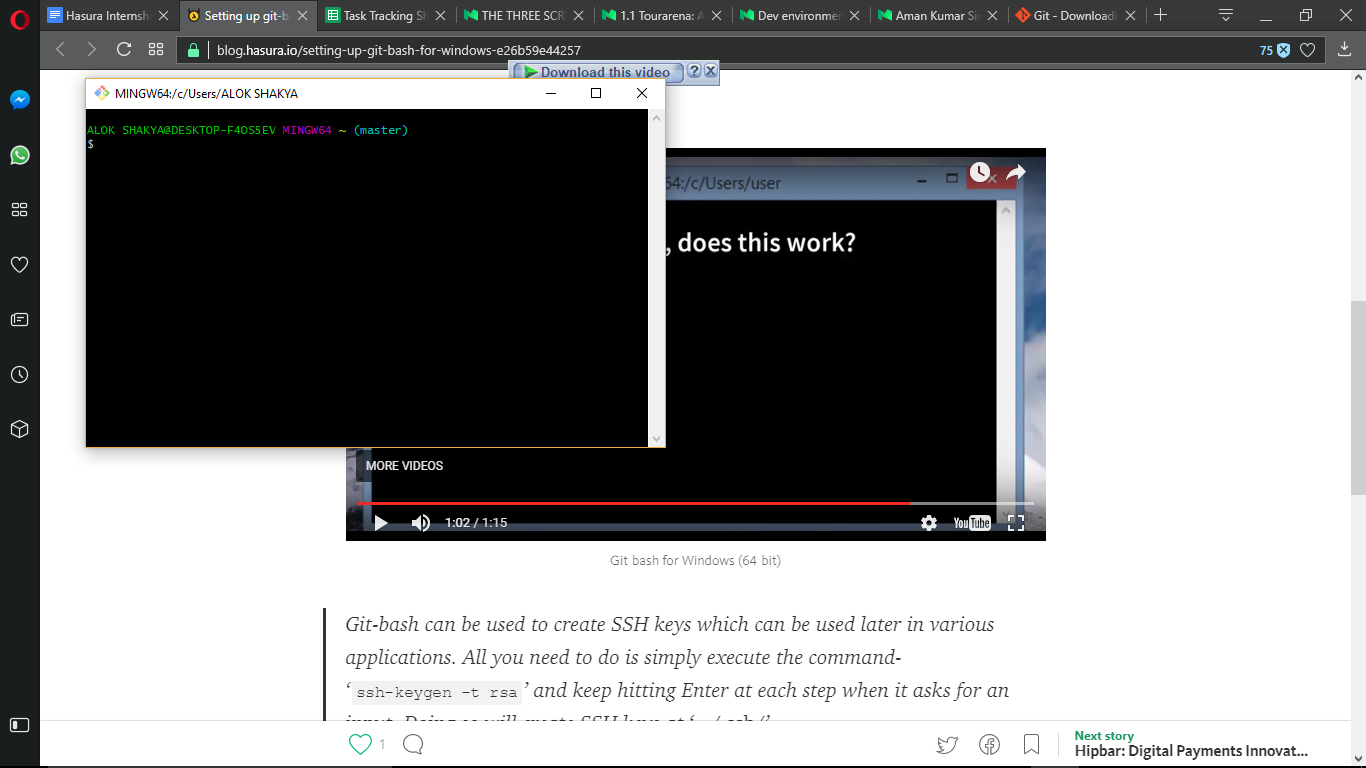Switch to the Aman Kumar tab

pyautogui.click(x=939, y=15)
